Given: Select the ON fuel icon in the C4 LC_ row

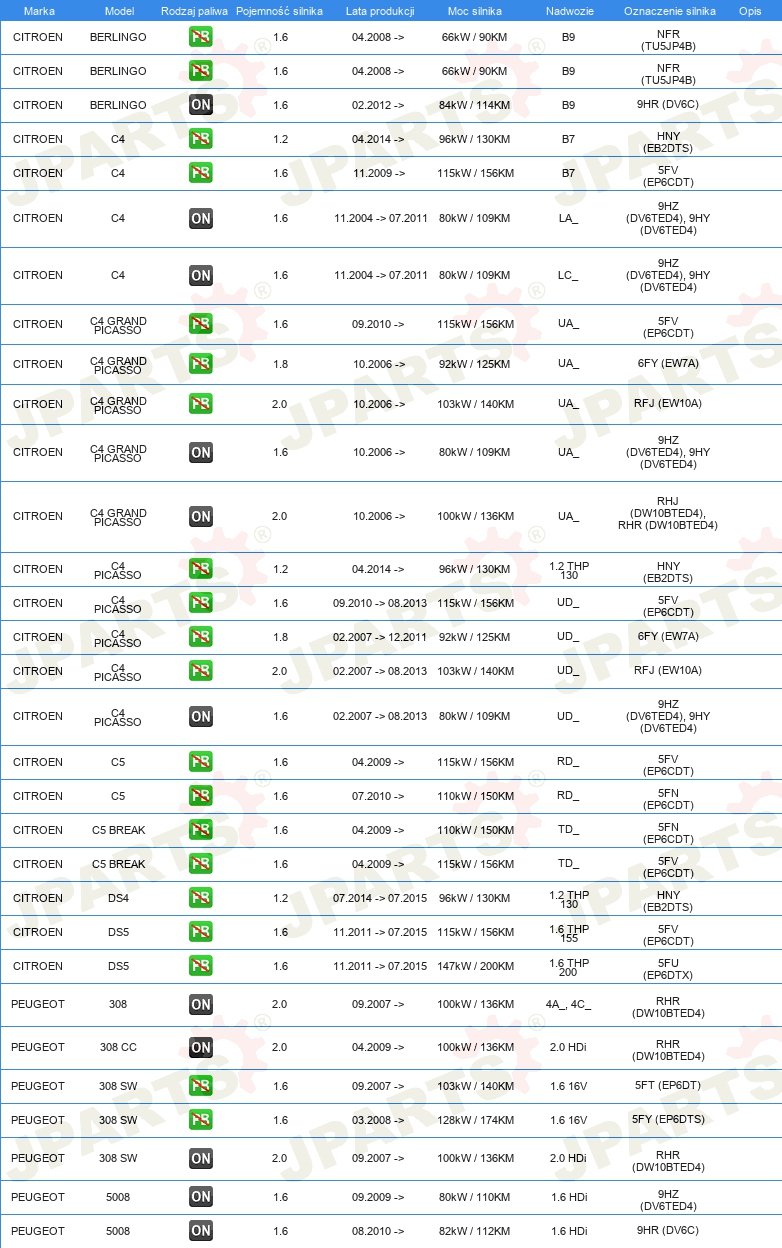Looking at the screenshot, I should point(200,275).
